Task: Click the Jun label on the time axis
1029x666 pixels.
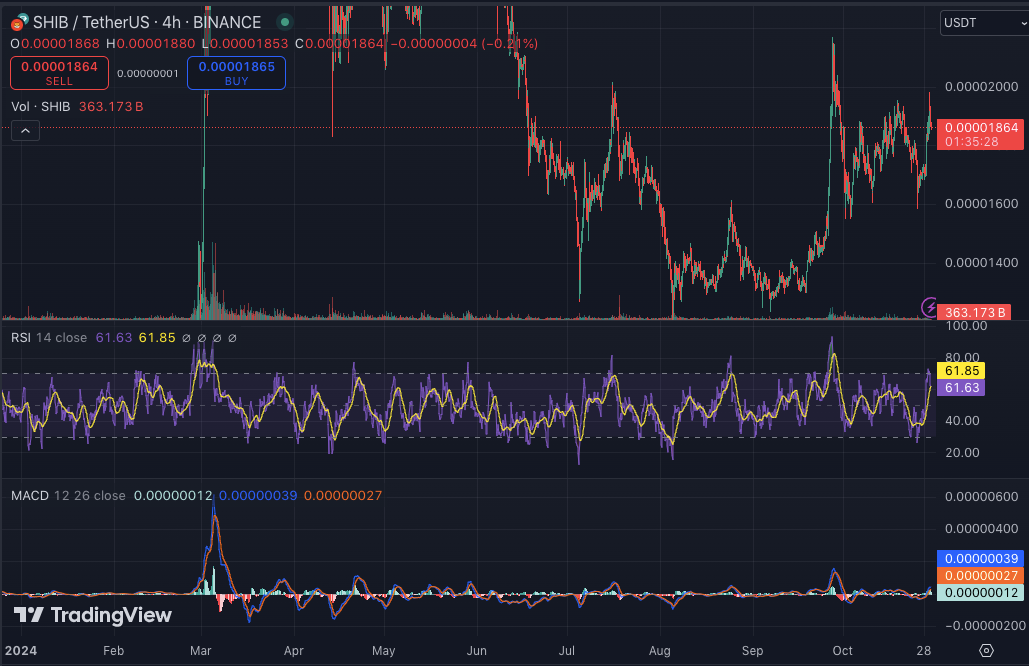Action: point(476,650)
